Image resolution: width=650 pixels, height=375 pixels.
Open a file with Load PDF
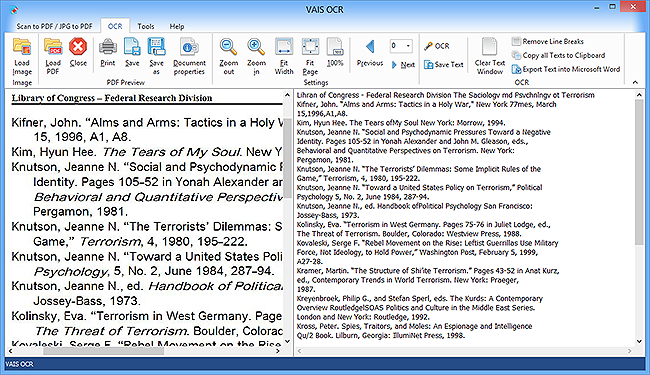53,56
